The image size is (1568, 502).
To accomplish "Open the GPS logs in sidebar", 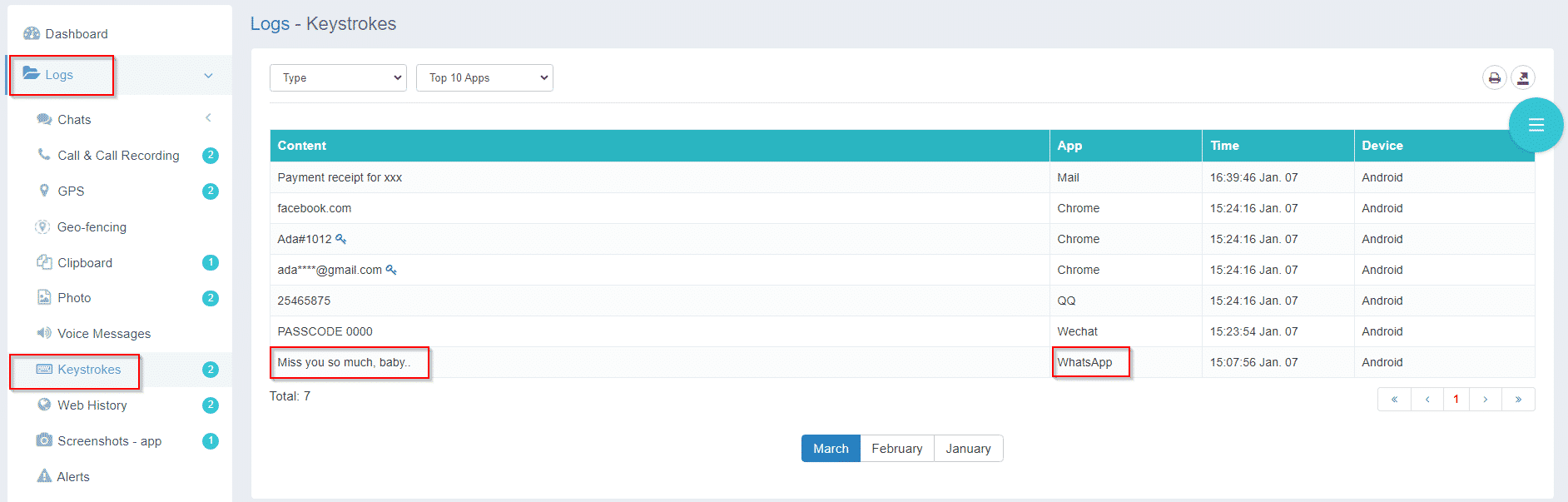I will [71, 191].
